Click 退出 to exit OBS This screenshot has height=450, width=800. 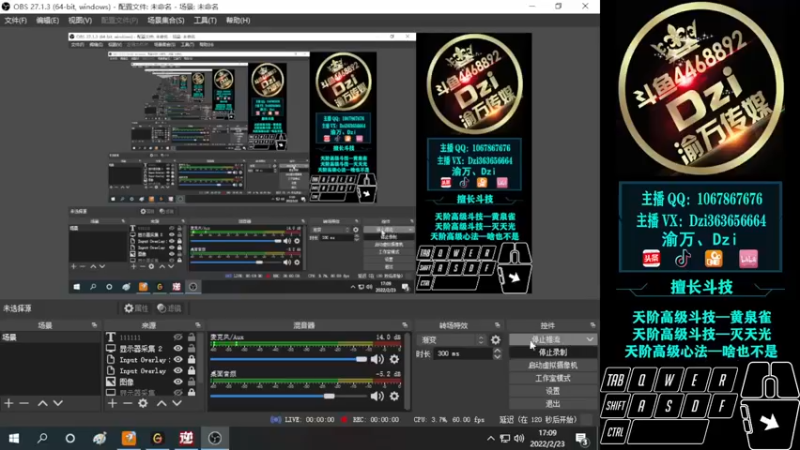coord(553,404)
